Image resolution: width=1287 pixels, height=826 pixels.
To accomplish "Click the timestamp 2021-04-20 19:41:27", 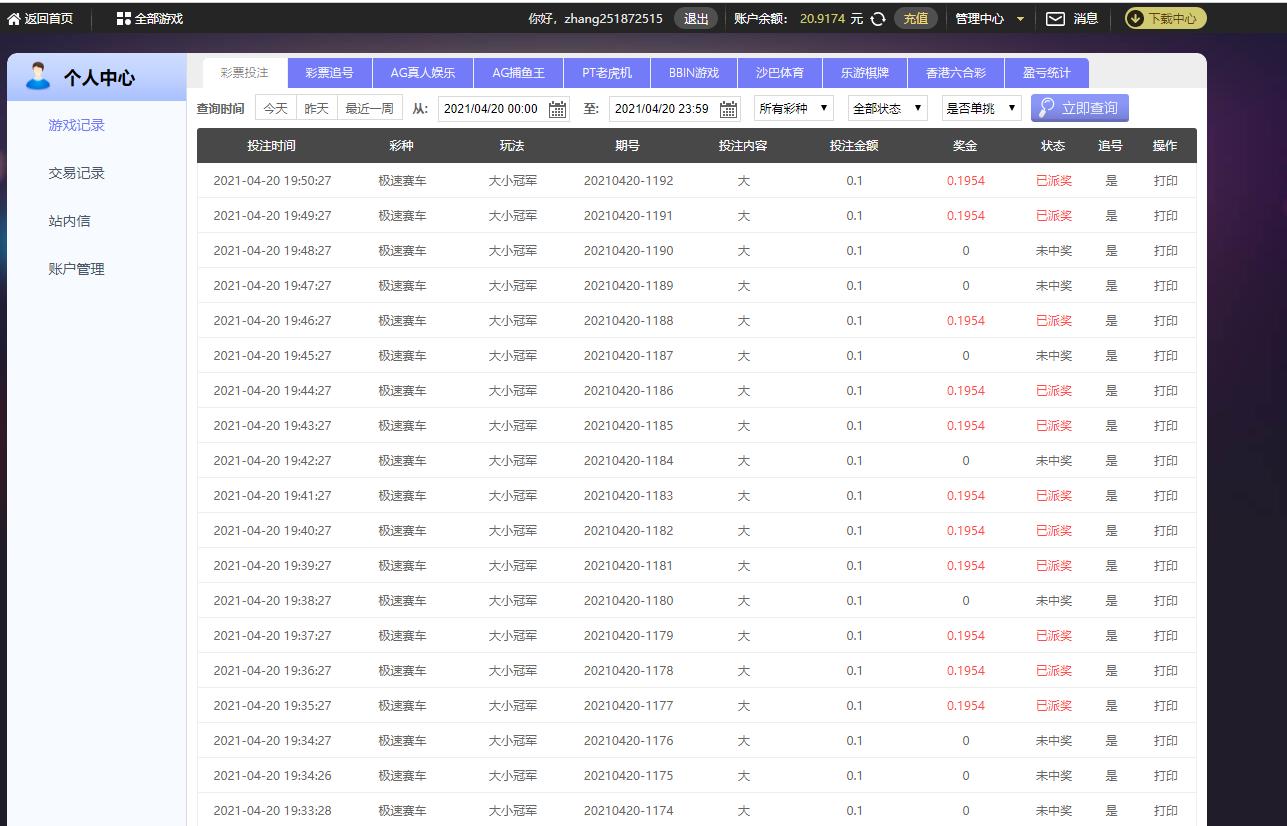I will [272, 496].
